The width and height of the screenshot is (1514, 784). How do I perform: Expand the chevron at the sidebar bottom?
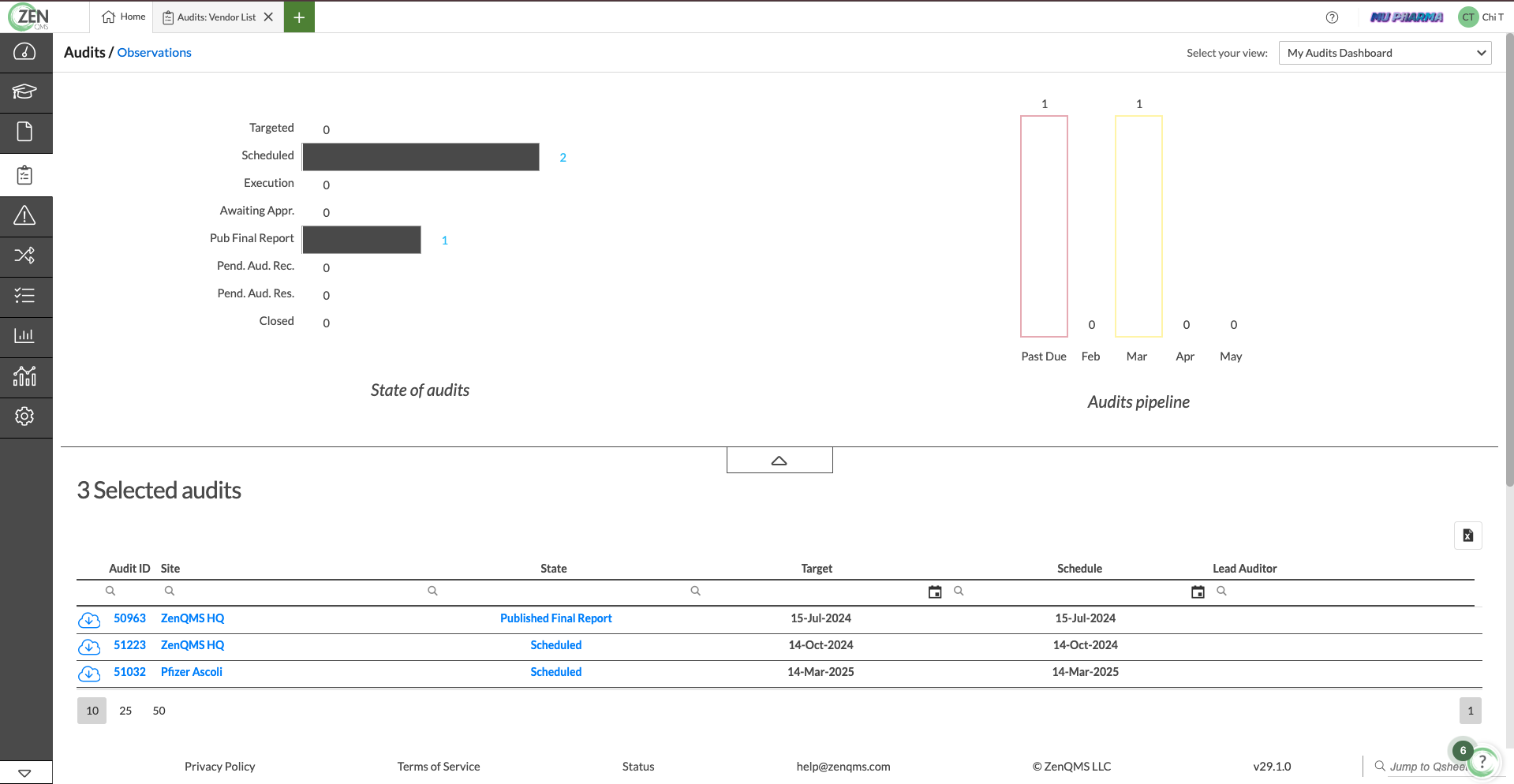pos(26,772)
